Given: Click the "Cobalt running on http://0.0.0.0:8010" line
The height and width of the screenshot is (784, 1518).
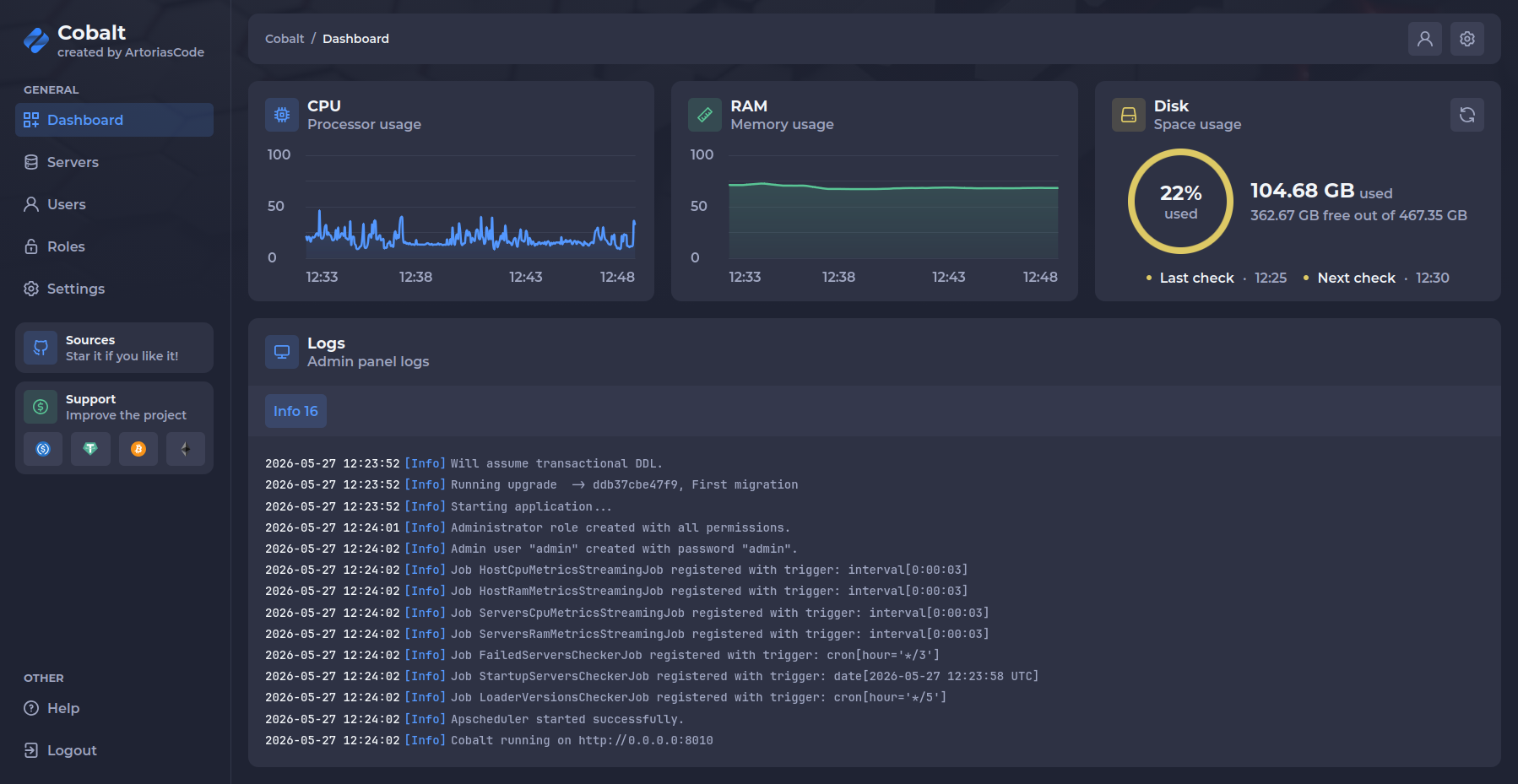Looking at the screenshot, I should coord(489,740).
